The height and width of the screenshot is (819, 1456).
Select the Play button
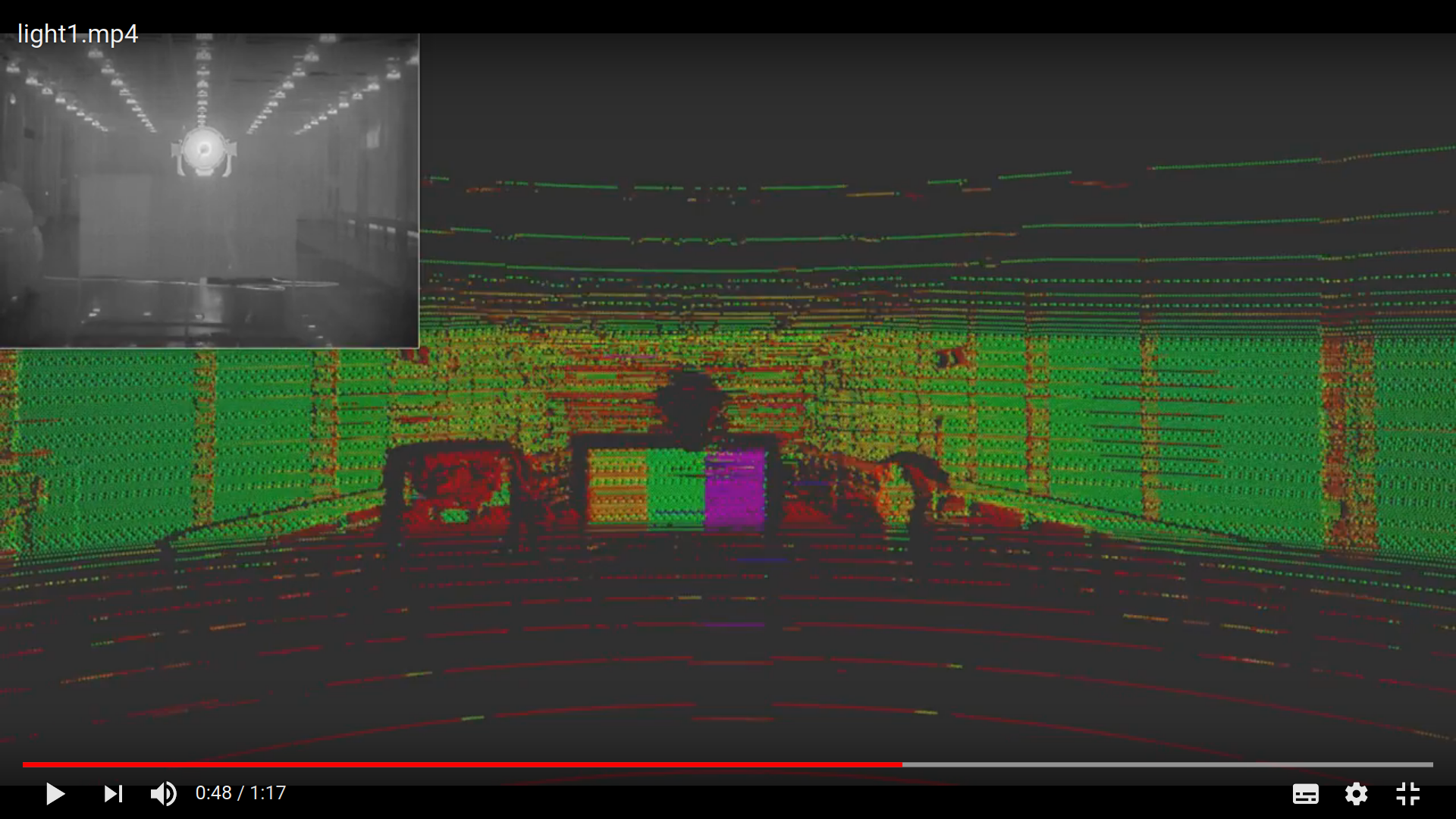pyautogui.click(x=55, y=794)
